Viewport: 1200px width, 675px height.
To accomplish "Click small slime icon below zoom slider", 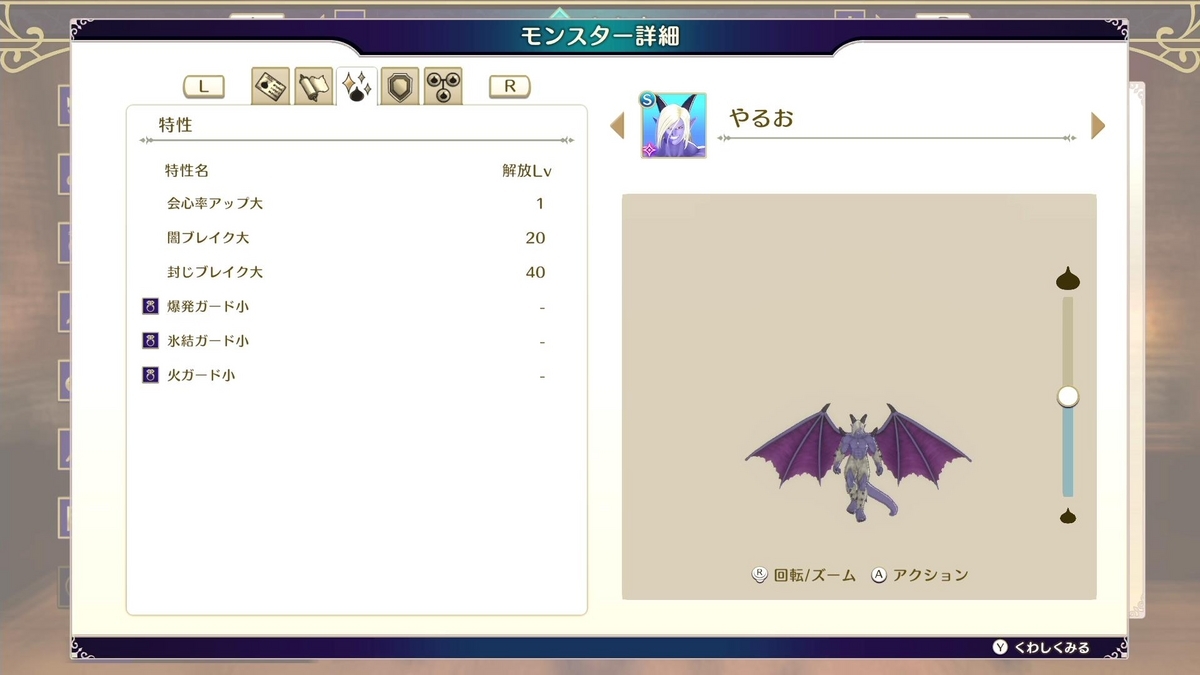I will coord(1068,516).
